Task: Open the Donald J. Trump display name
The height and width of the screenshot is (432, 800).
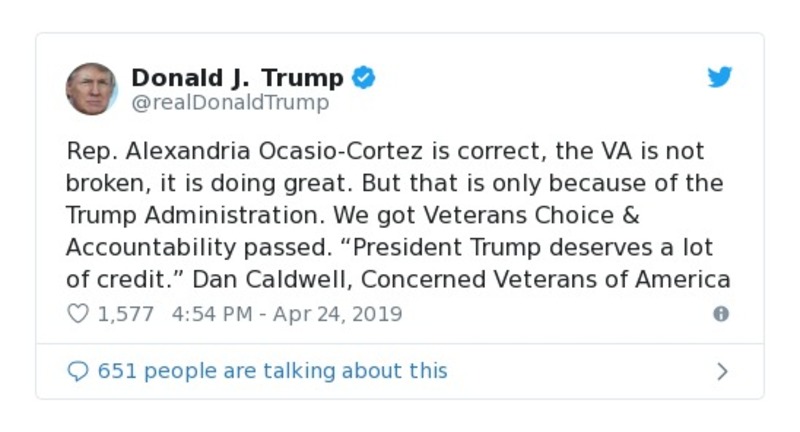Action: 237,78
